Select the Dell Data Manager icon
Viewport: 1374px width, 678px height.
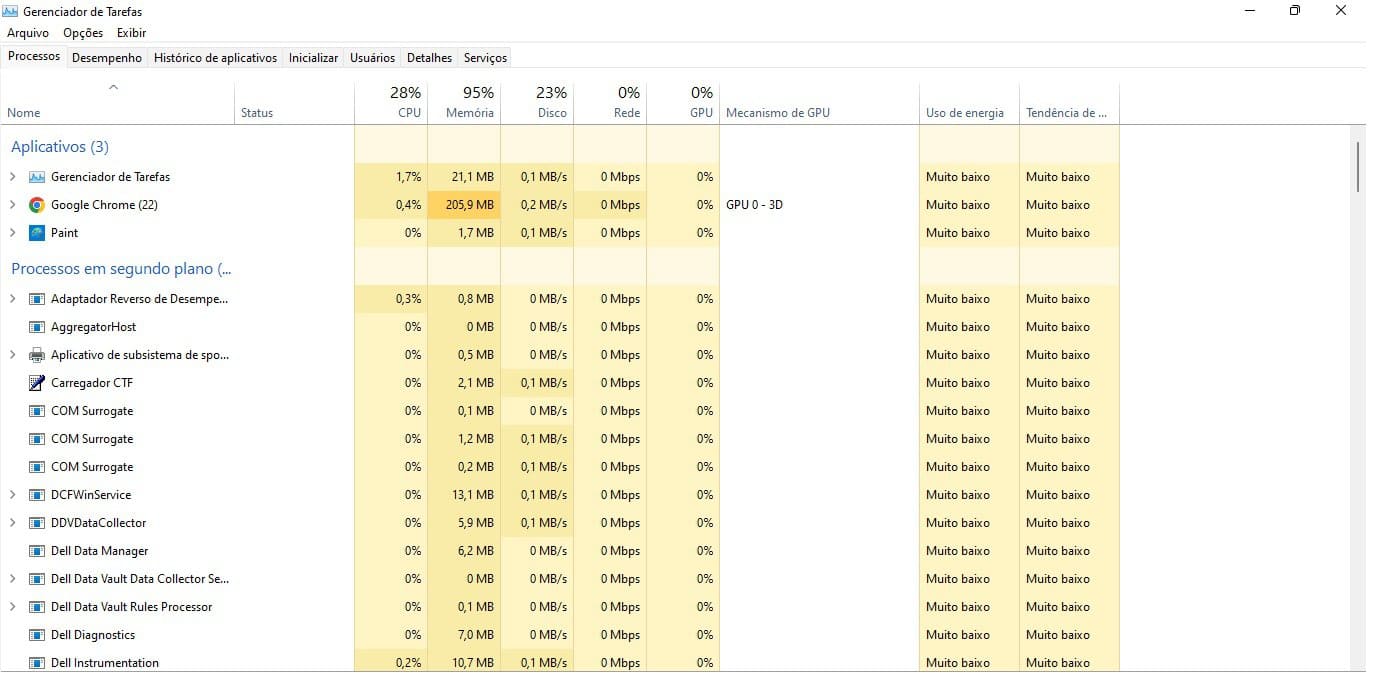coord(37,551)
